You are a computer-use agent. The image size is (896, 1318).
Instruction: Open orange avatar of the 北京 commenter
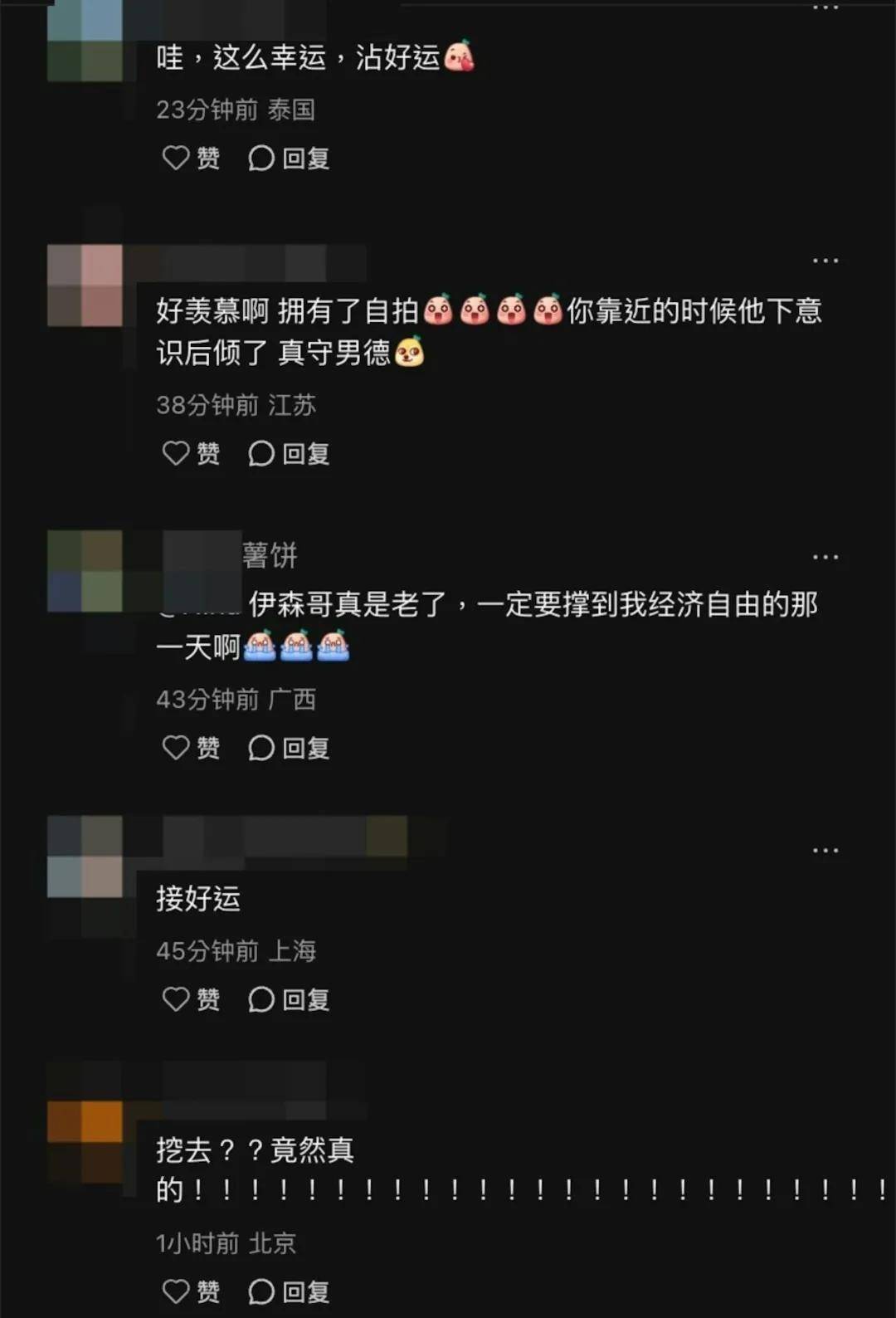pyautogui.click(x=85, y=1142)
